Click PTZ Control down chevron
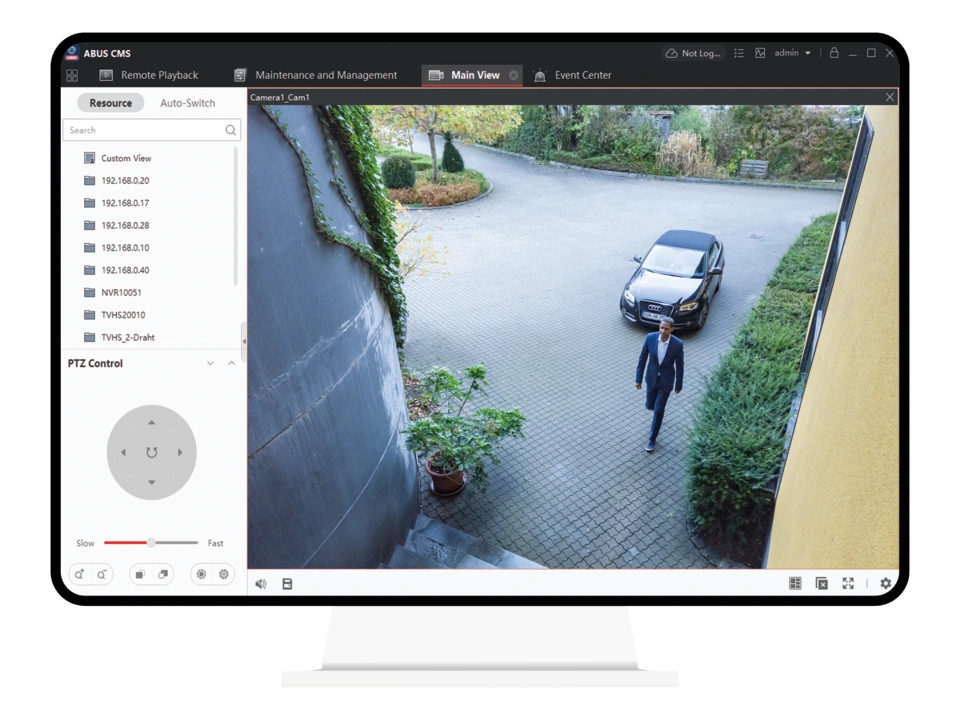The image size is (960, 720). coord(211,363)
